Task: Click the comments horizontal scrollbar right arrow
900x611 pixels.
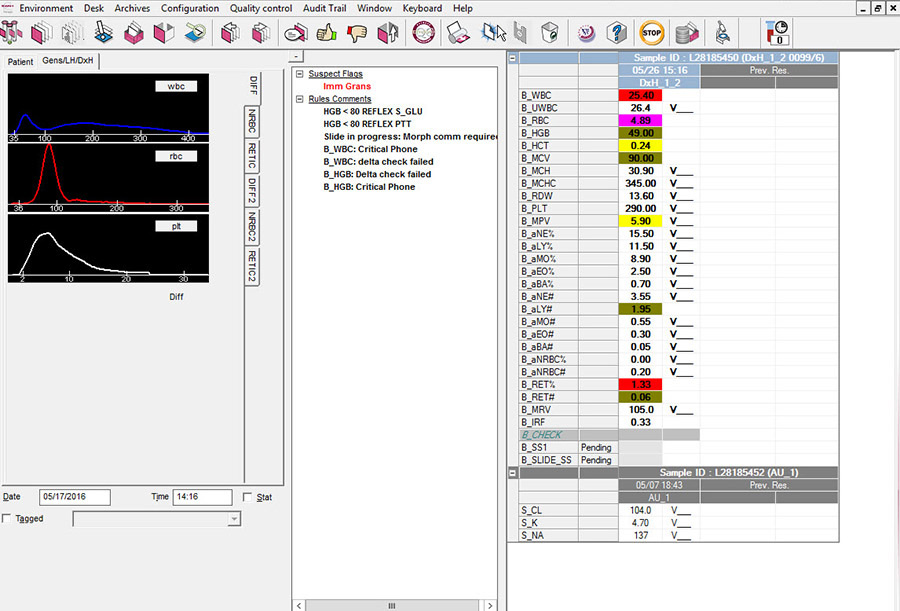Action: (x=490, y=605)
